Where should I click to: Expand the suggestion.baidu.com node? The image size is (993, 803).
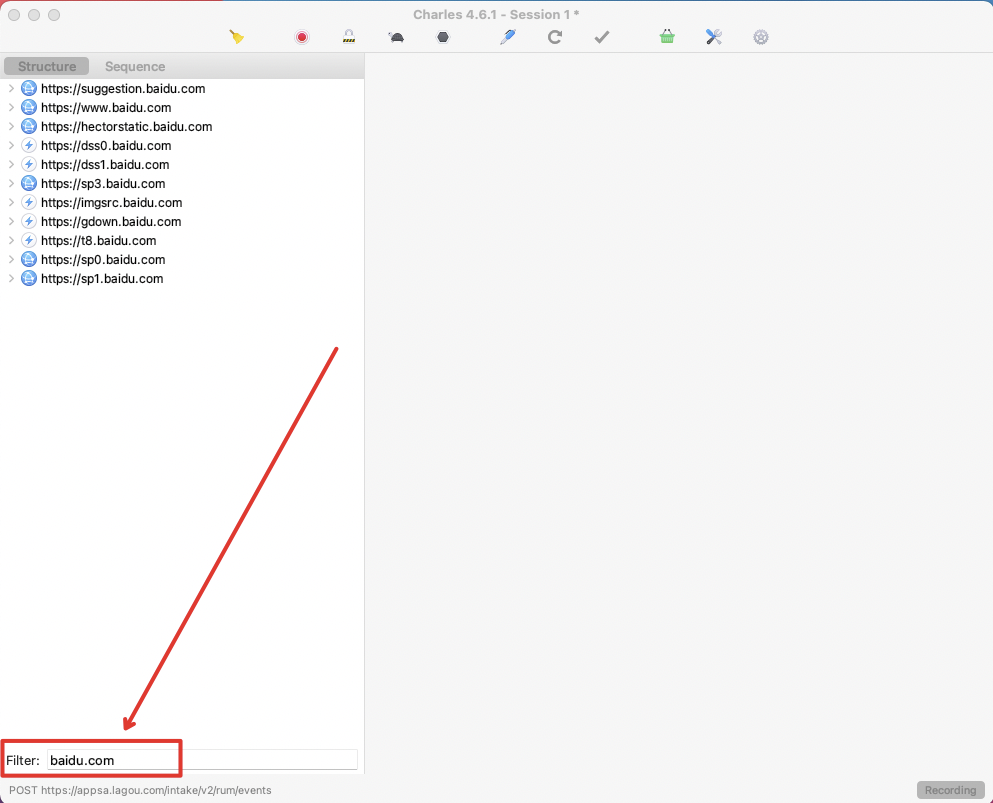11,89
